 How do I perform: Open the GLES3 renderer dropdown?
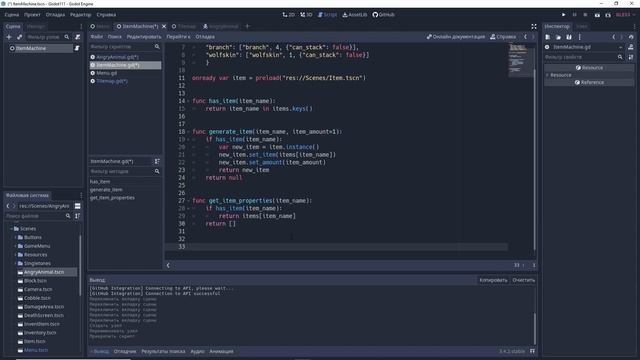tap(625, 15)
